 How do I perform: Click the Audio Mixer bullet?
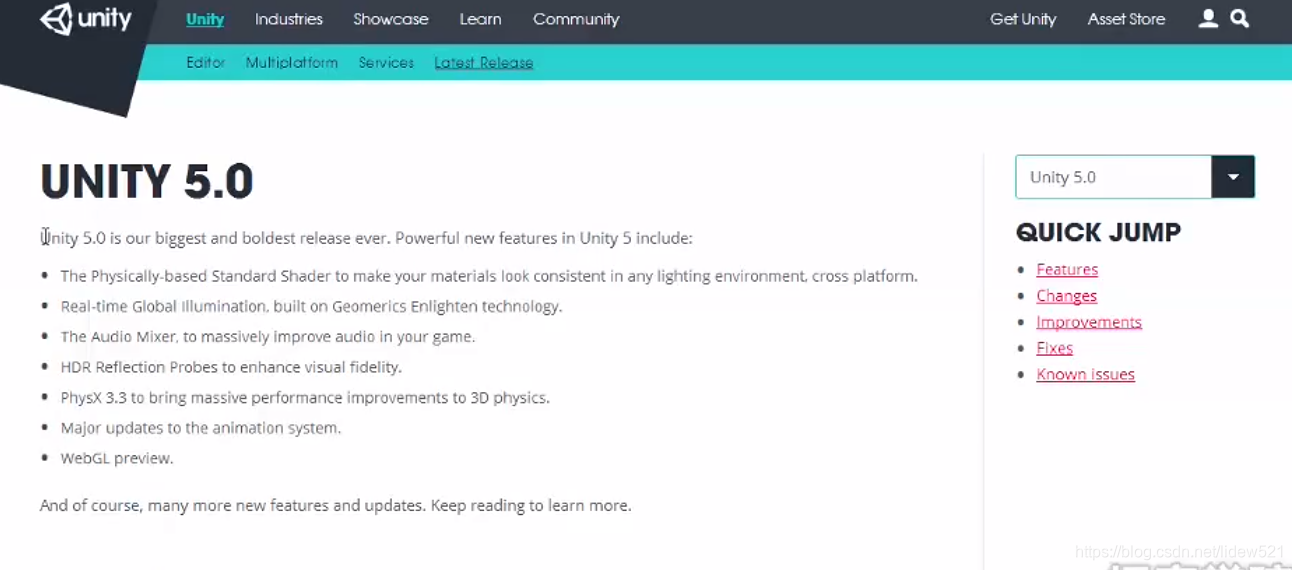coord(267,337)
